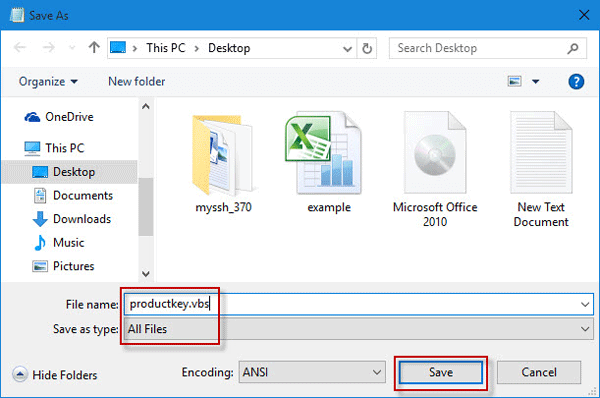
Task: Create a New folder
Action: pos(137,82)
